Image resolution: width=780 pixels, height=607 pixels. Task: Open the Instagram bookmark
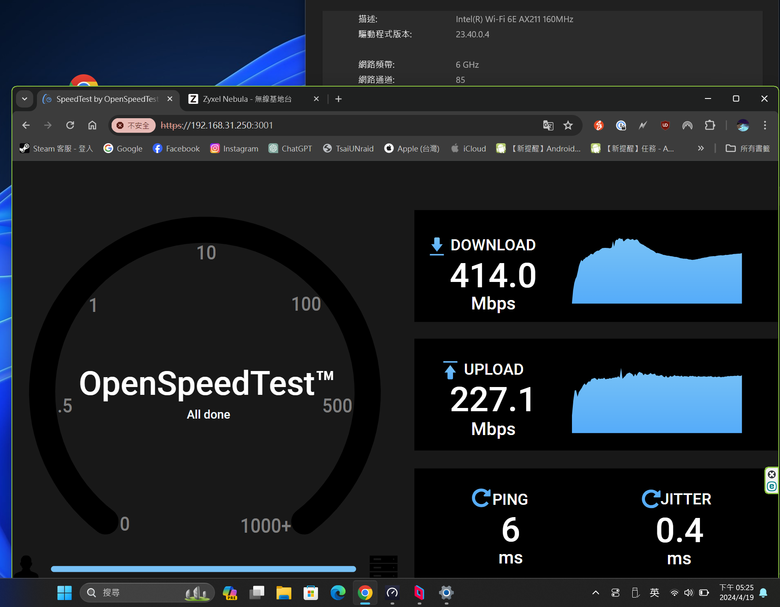coord(234,148)
